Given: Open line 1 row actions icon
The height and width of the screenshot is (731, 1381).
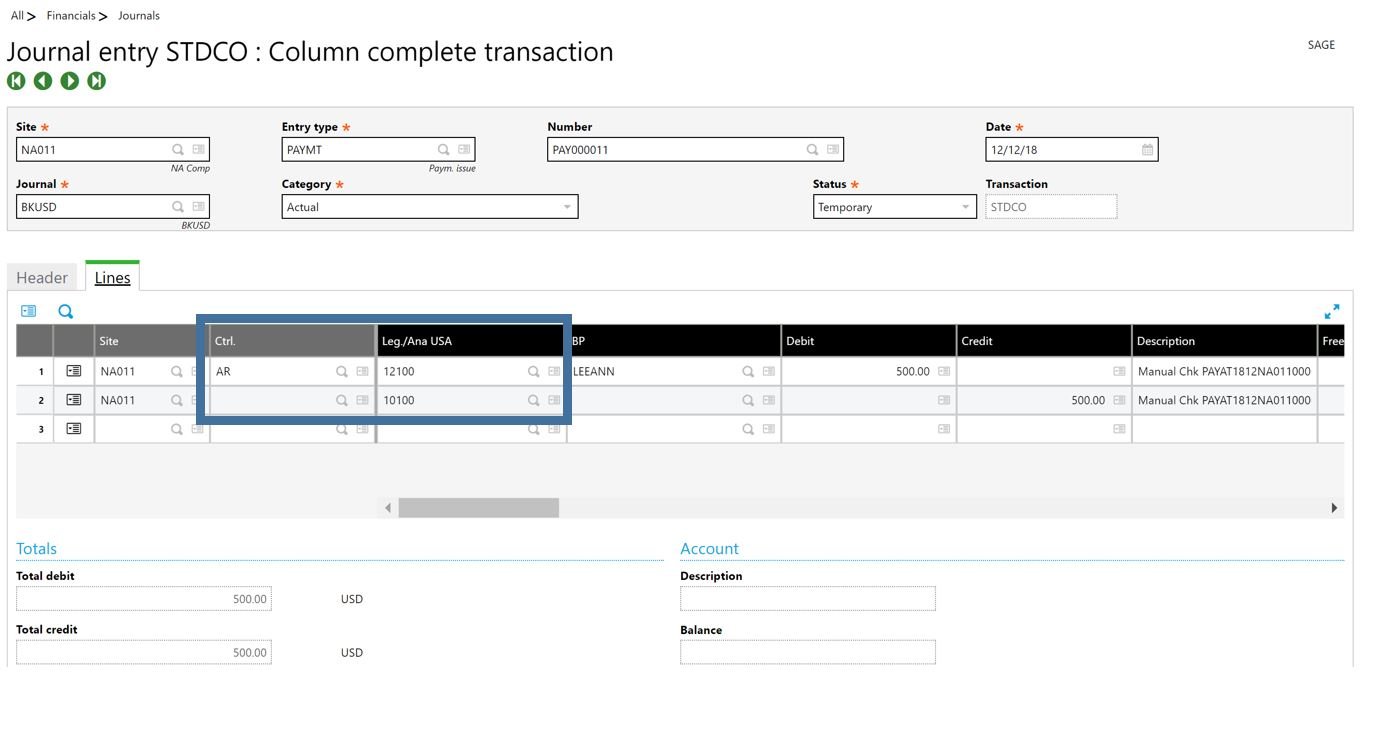Looking at the screenshot, I should [x=74, y=371].
